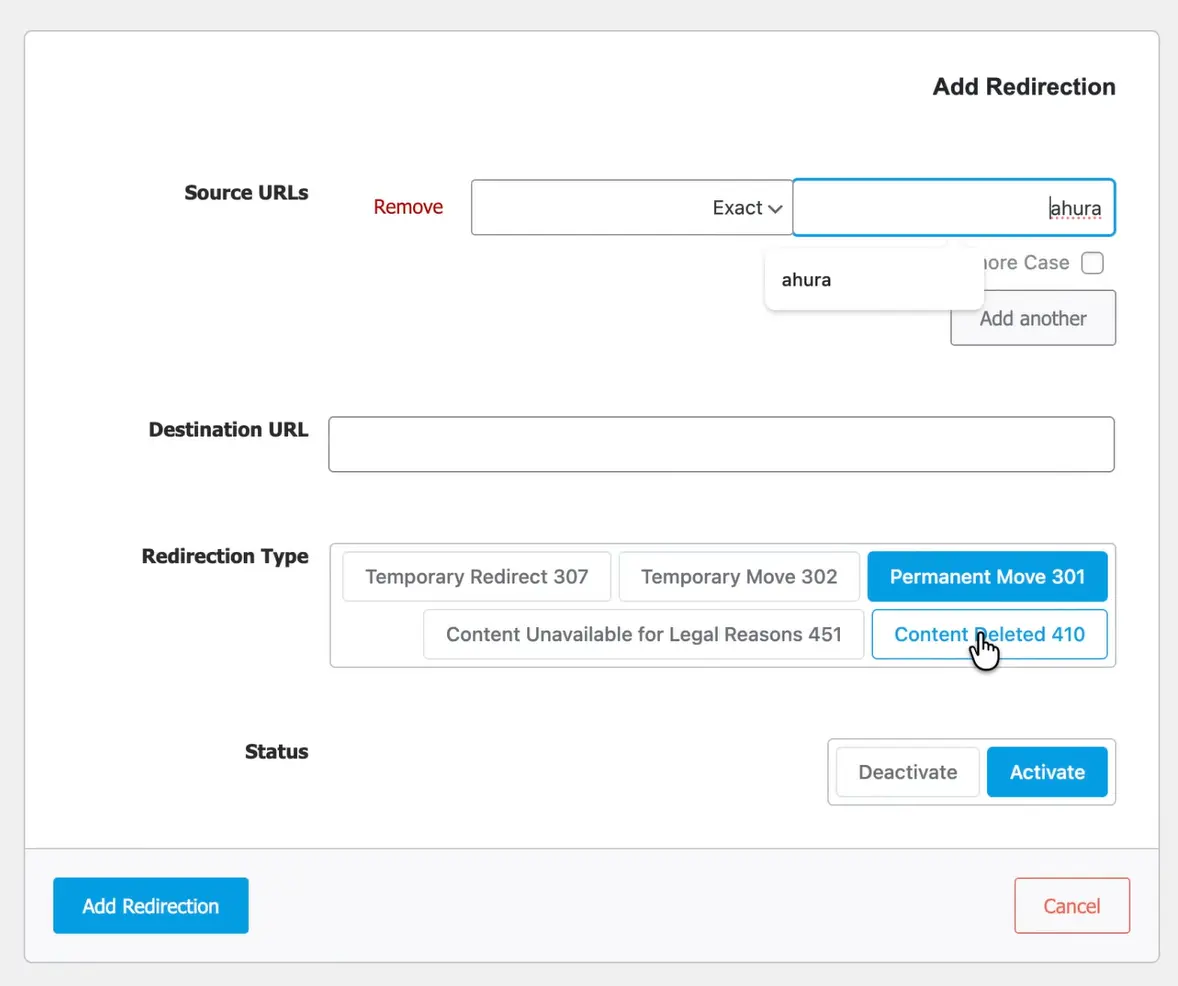Choose Temporary Move 302 option
Screen dimensions: 1178x986
[x=738, y=577]
